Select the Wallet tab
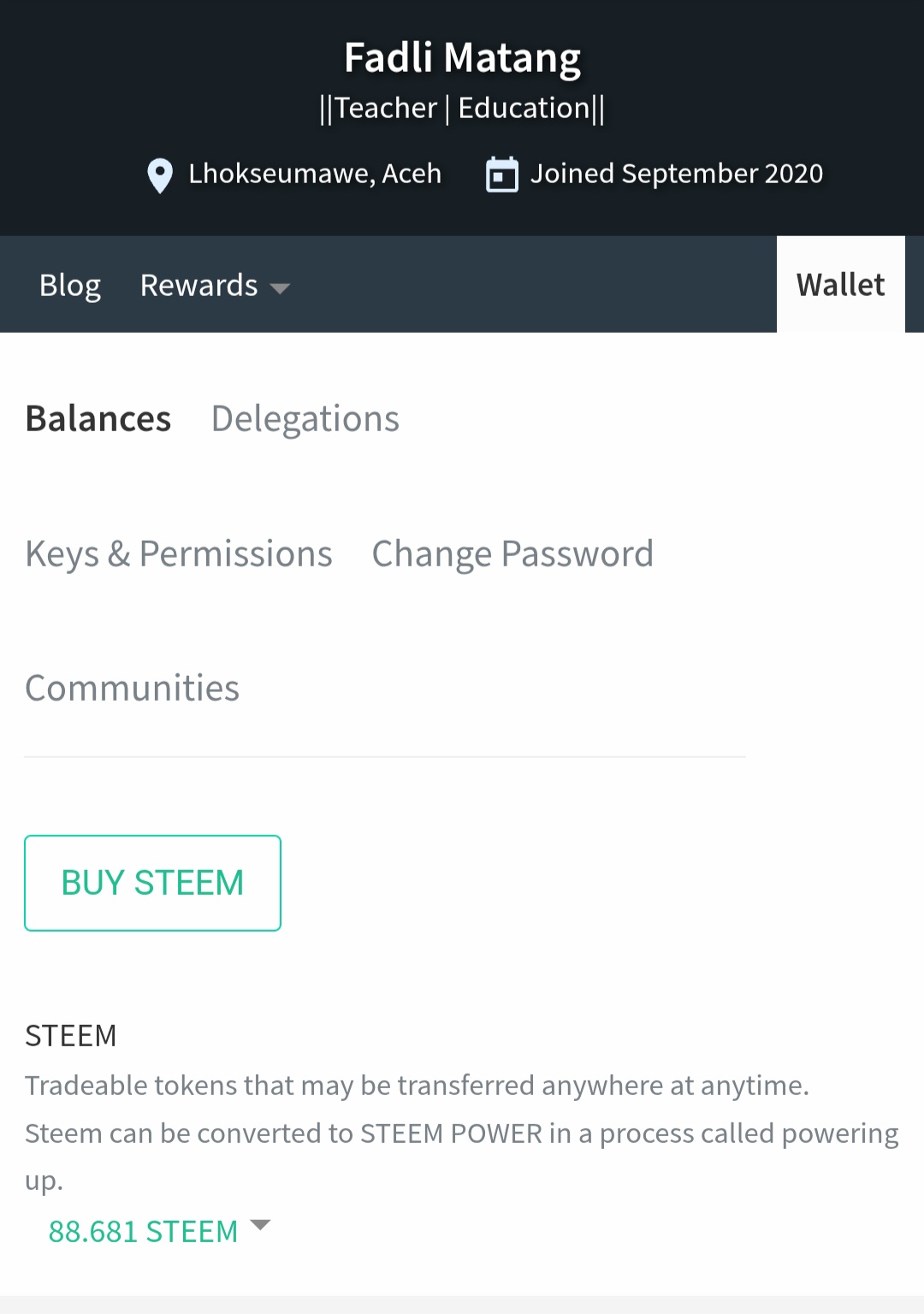 [x=840, y=285]
